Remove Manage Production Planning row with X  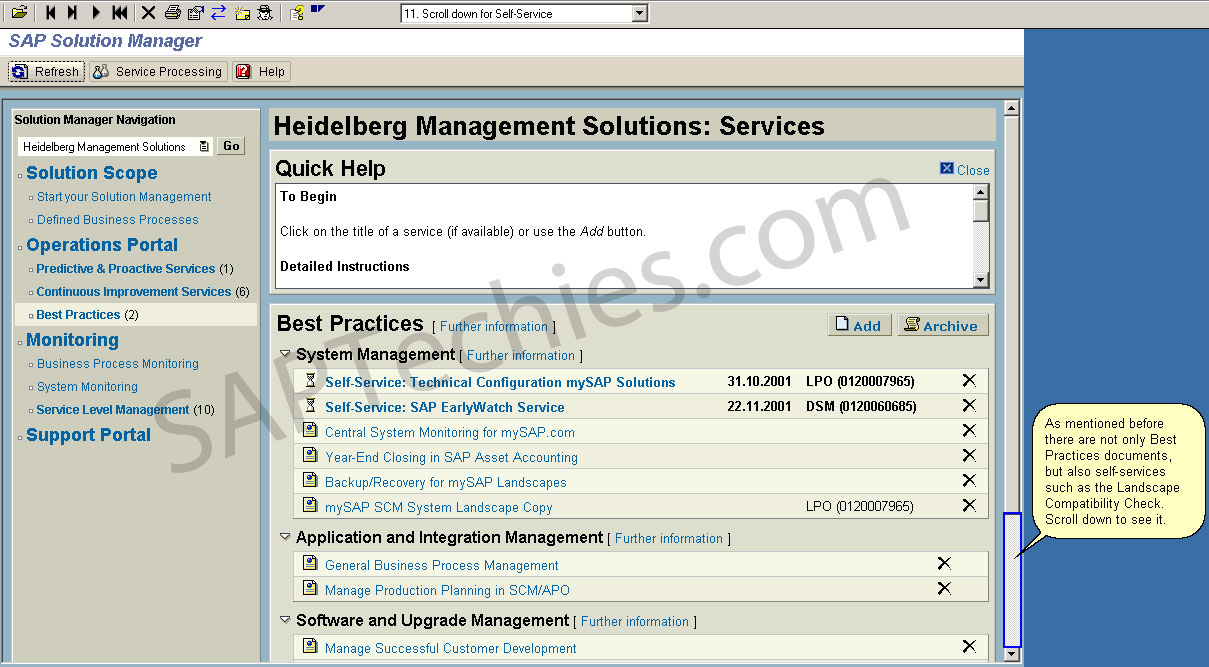pos(944,588)
